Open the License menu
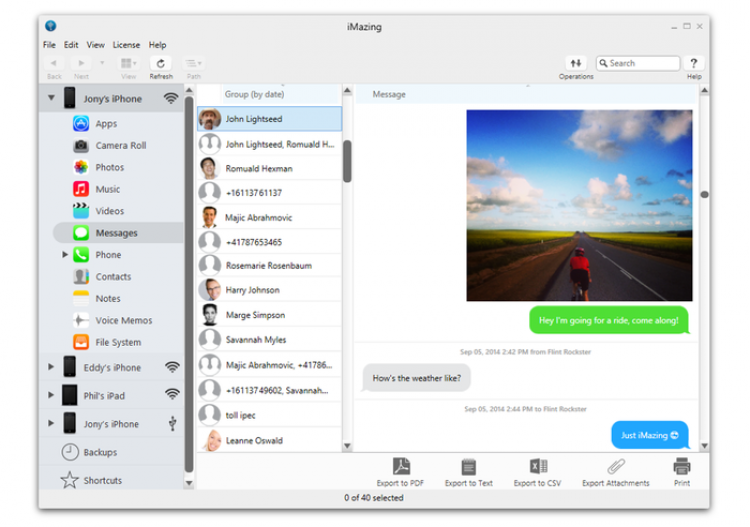Viewport: 750px width, 527px height. point(126,45)
